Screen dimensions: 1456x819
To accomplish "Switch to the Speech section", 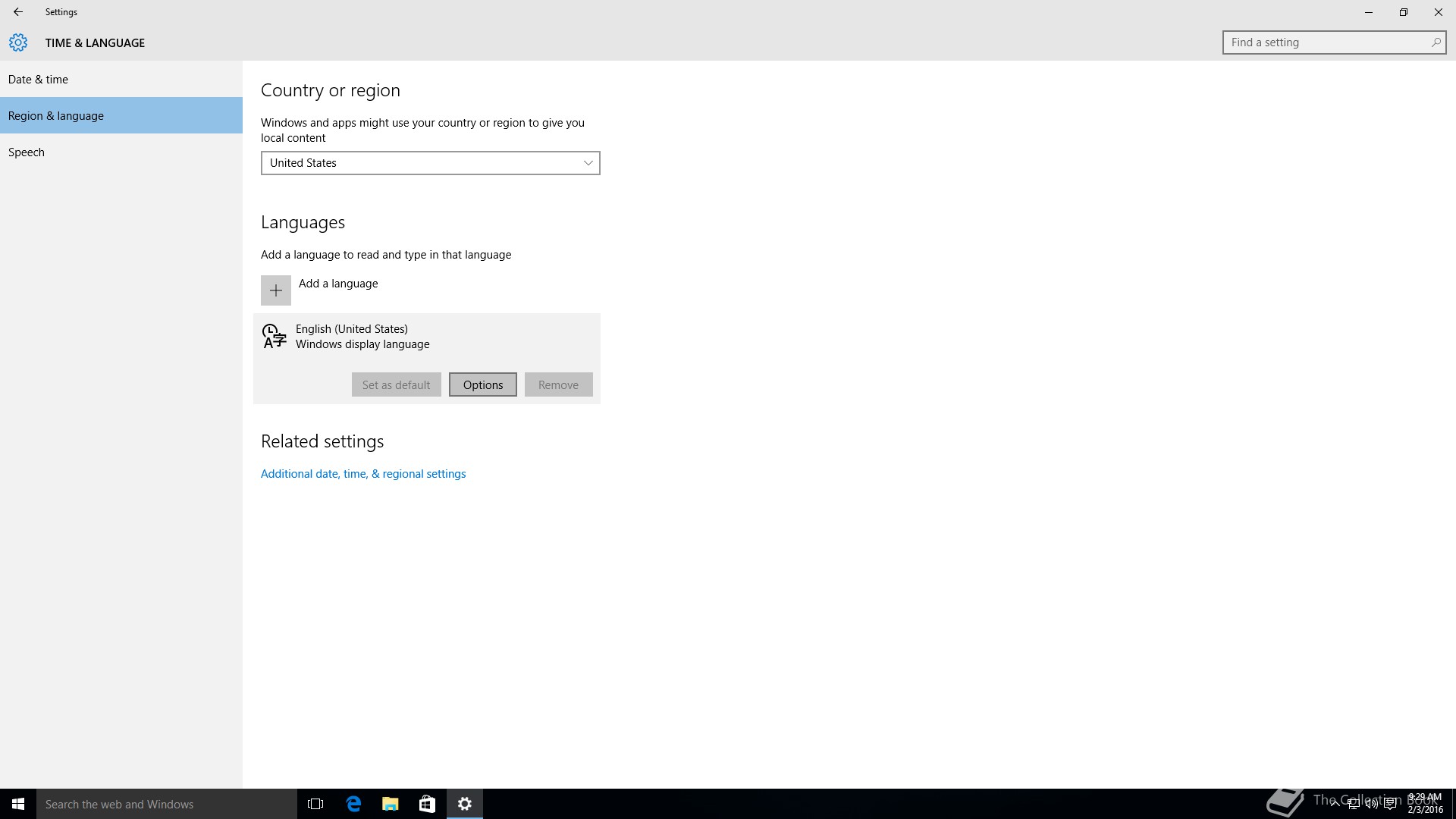I will (x=27, y=152).
